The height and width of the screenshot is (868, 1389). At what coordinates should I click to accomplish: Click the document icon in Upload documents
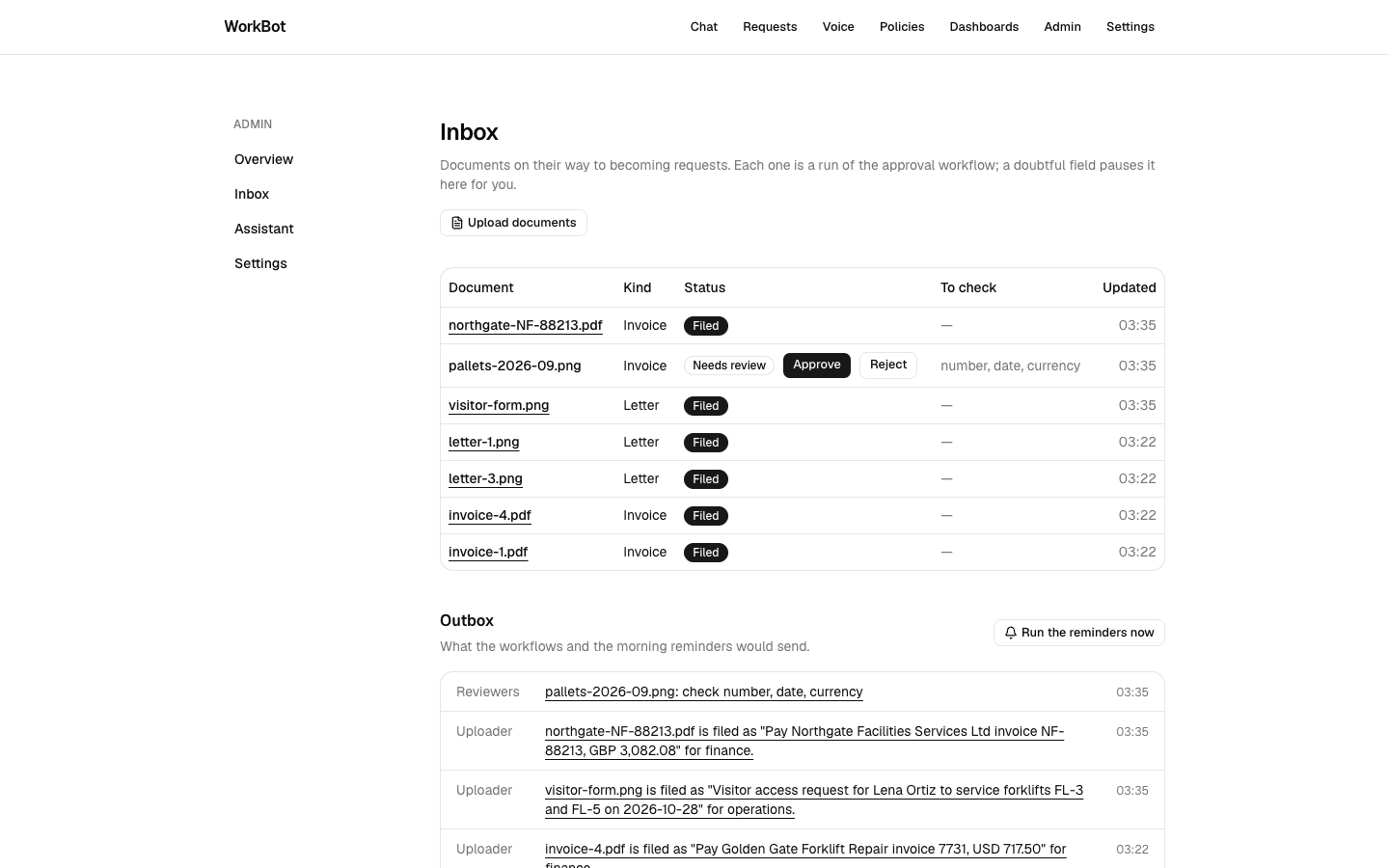click(x=457, y=223)
